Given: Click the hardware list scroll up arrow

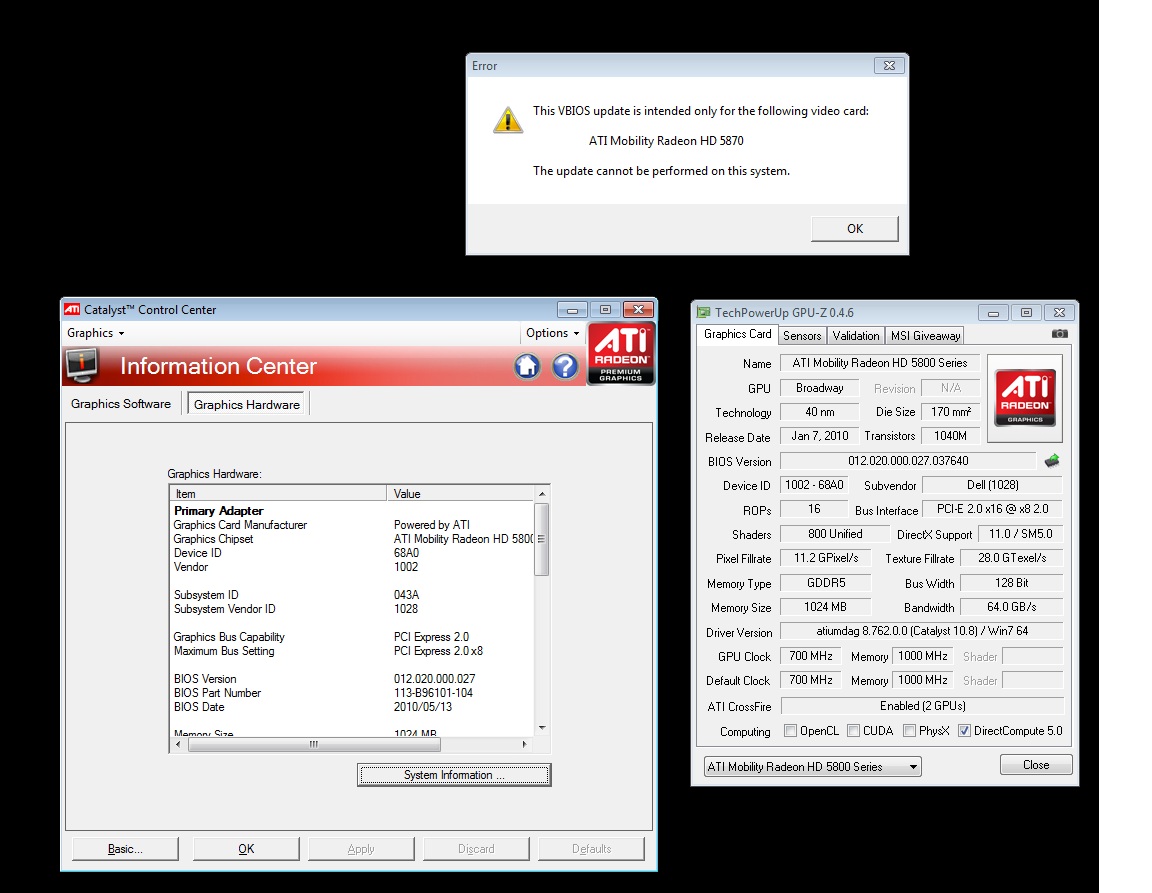Looking at the screenshot, I should [542, 494].
